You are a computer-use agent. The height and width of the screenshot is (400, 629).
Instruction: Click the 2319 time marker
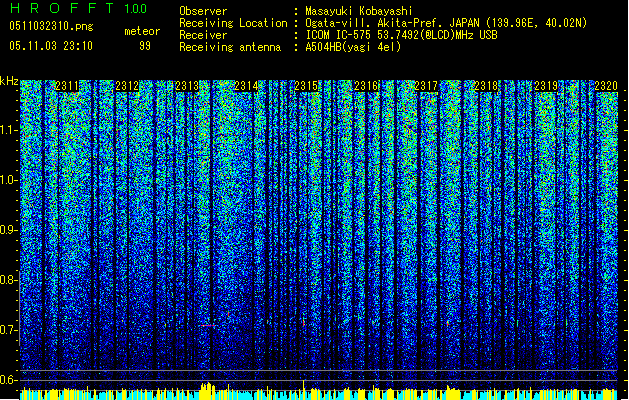tap(546, 86)
